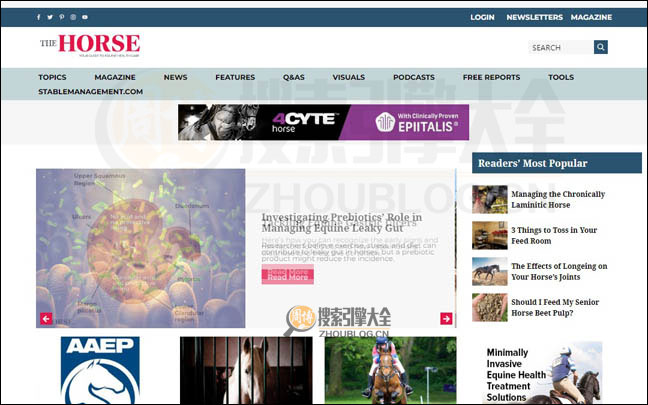Viewport: 648px width, 405px height.
Task: Open Free Reports menu item
Action: coord(491,77)
